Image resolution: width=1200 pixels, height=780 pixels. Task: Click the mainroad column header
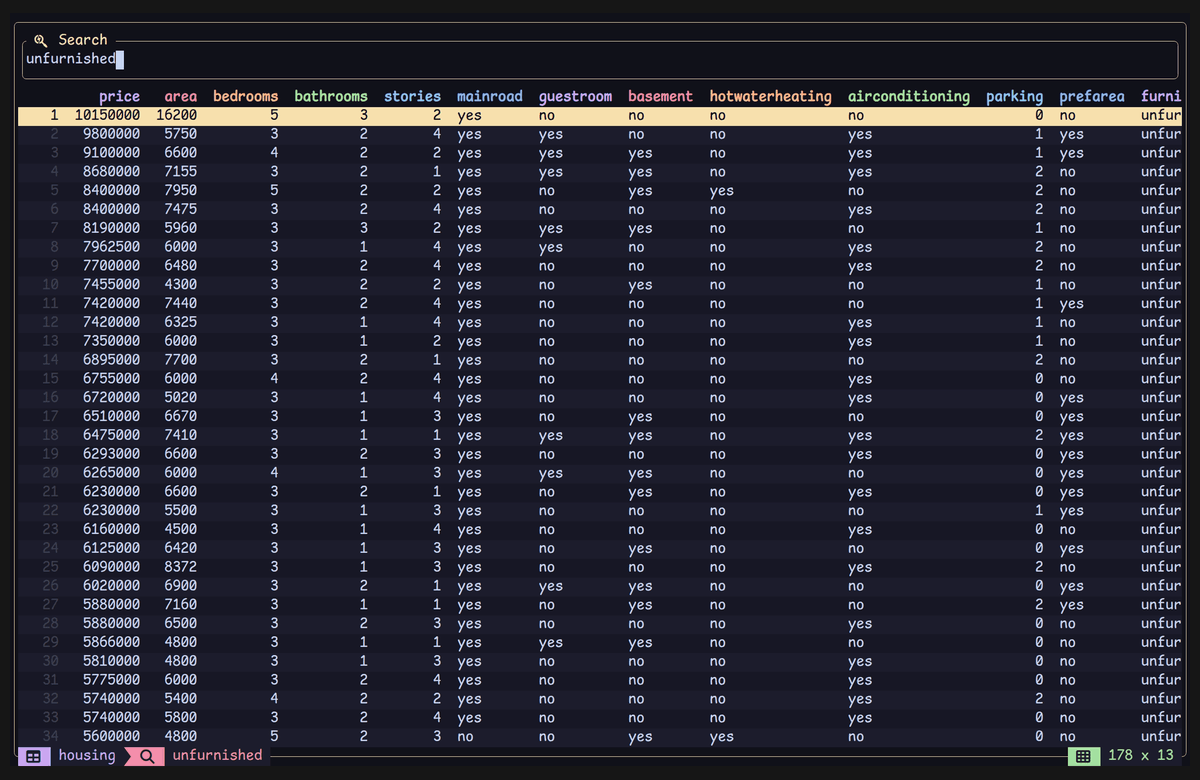point(490,97)
